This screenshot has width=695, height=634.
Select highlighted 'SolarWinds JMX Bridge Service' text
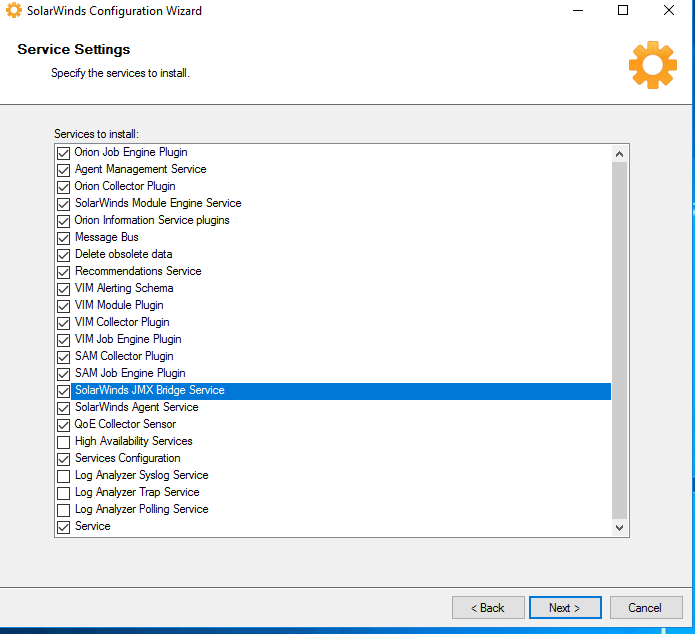coord(150,390)
